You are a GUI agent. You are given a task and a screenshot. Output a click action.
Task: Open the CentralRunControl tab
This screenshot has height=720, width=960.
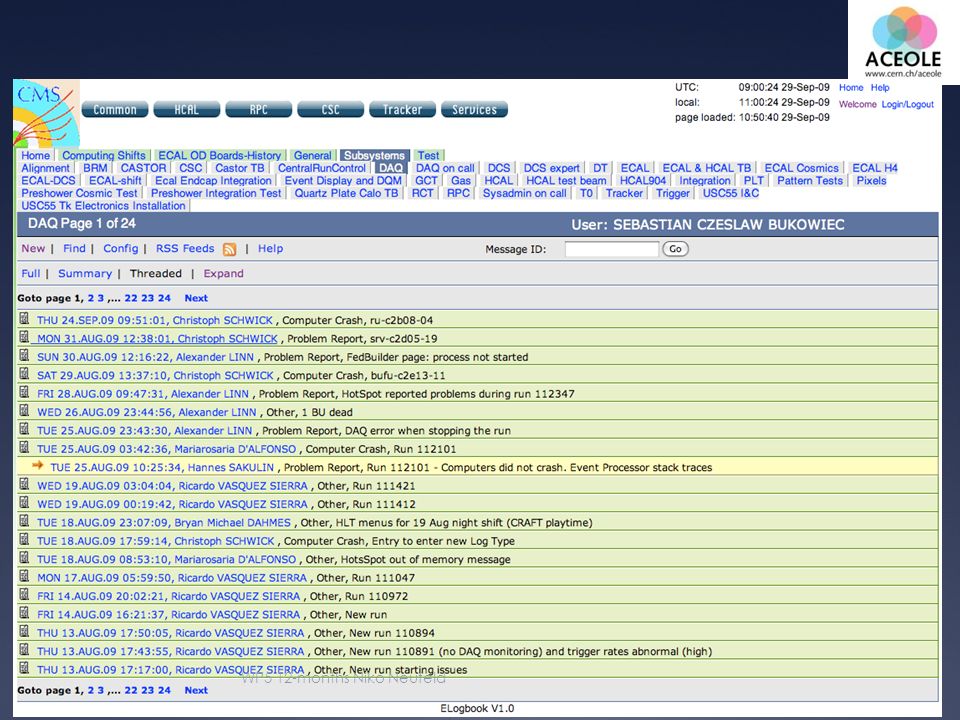click(x=322, y=168)
